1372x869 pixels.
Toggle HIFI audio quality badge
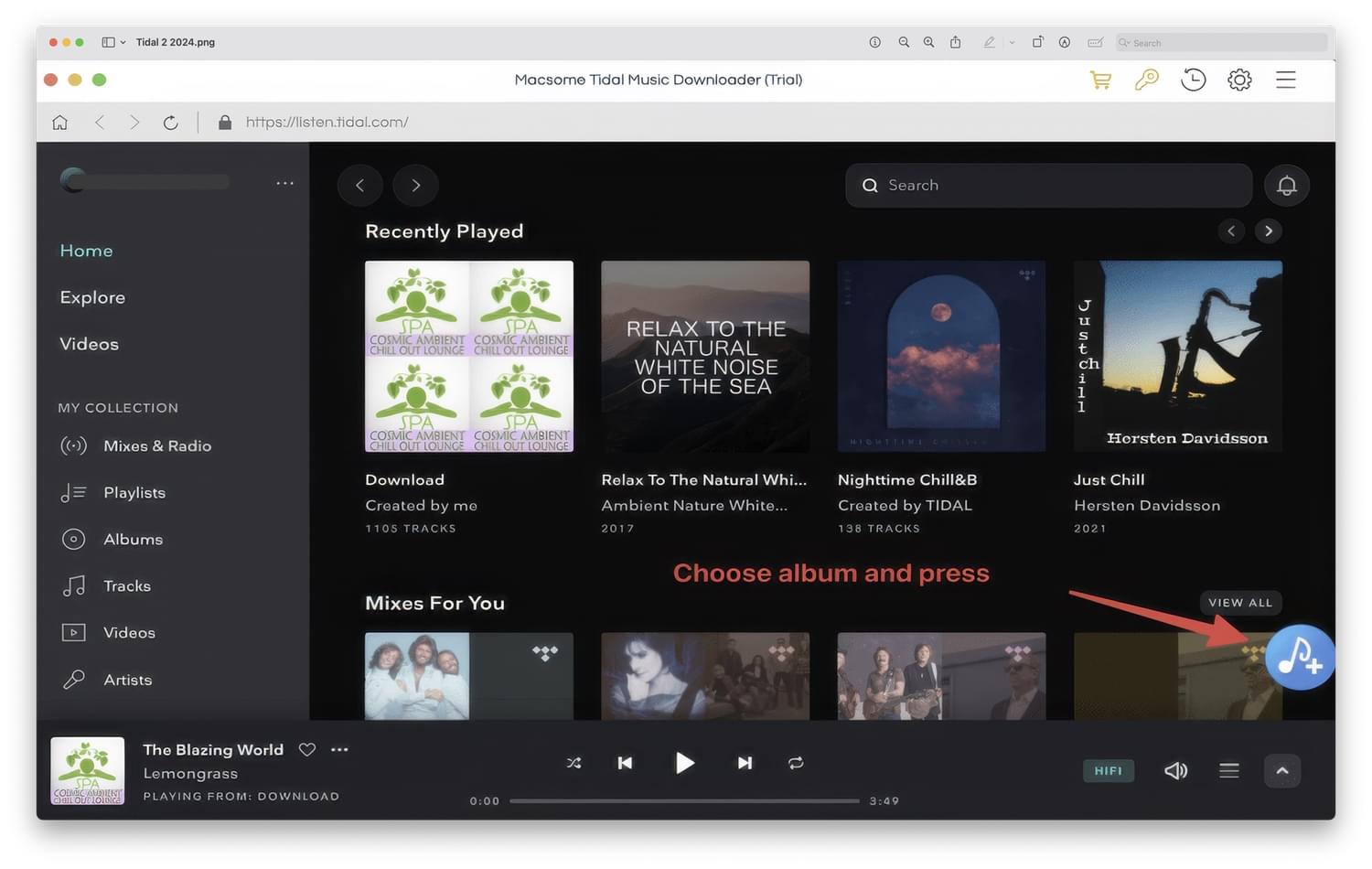pyautogui.click(x=1109, y=771)
